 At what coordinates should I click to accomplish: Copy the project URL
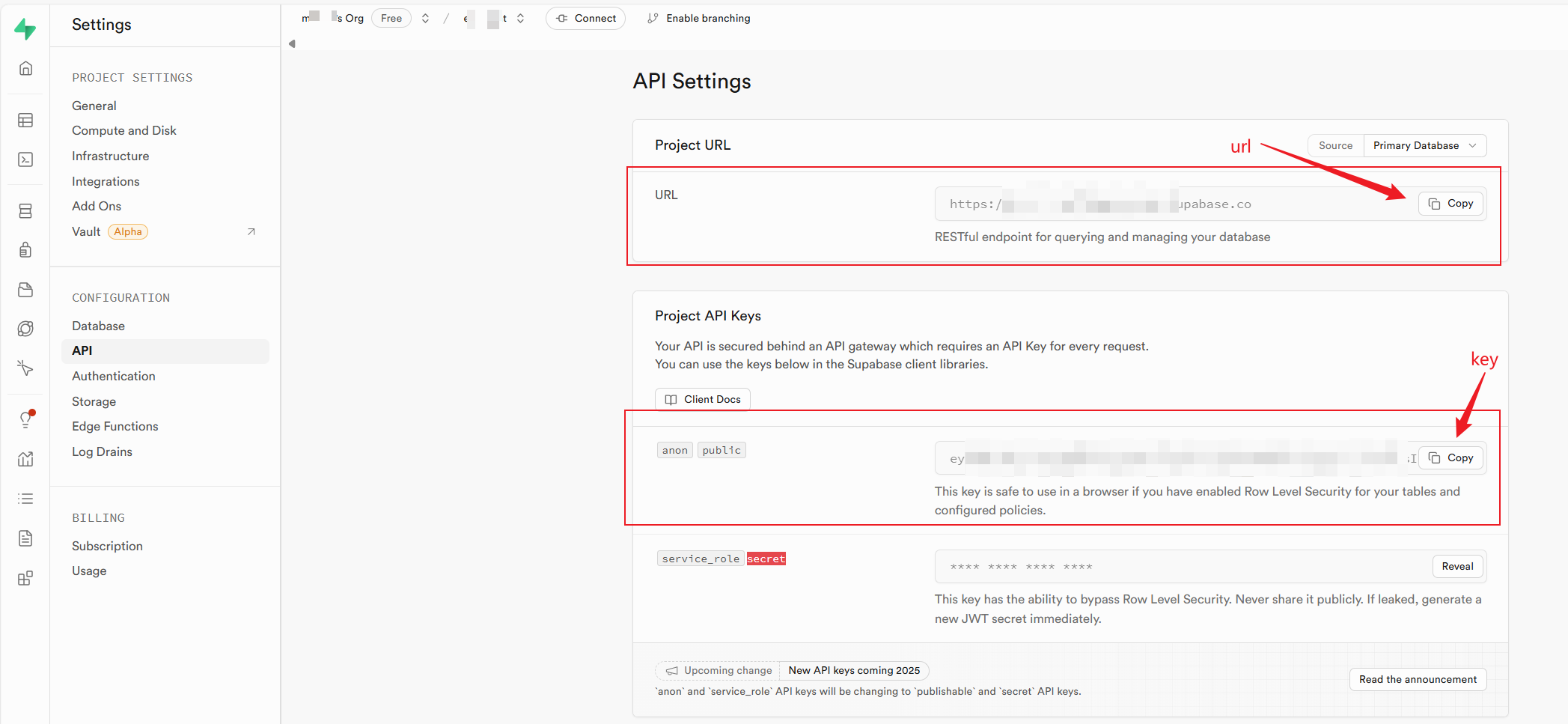click(x=1450, y=204)
